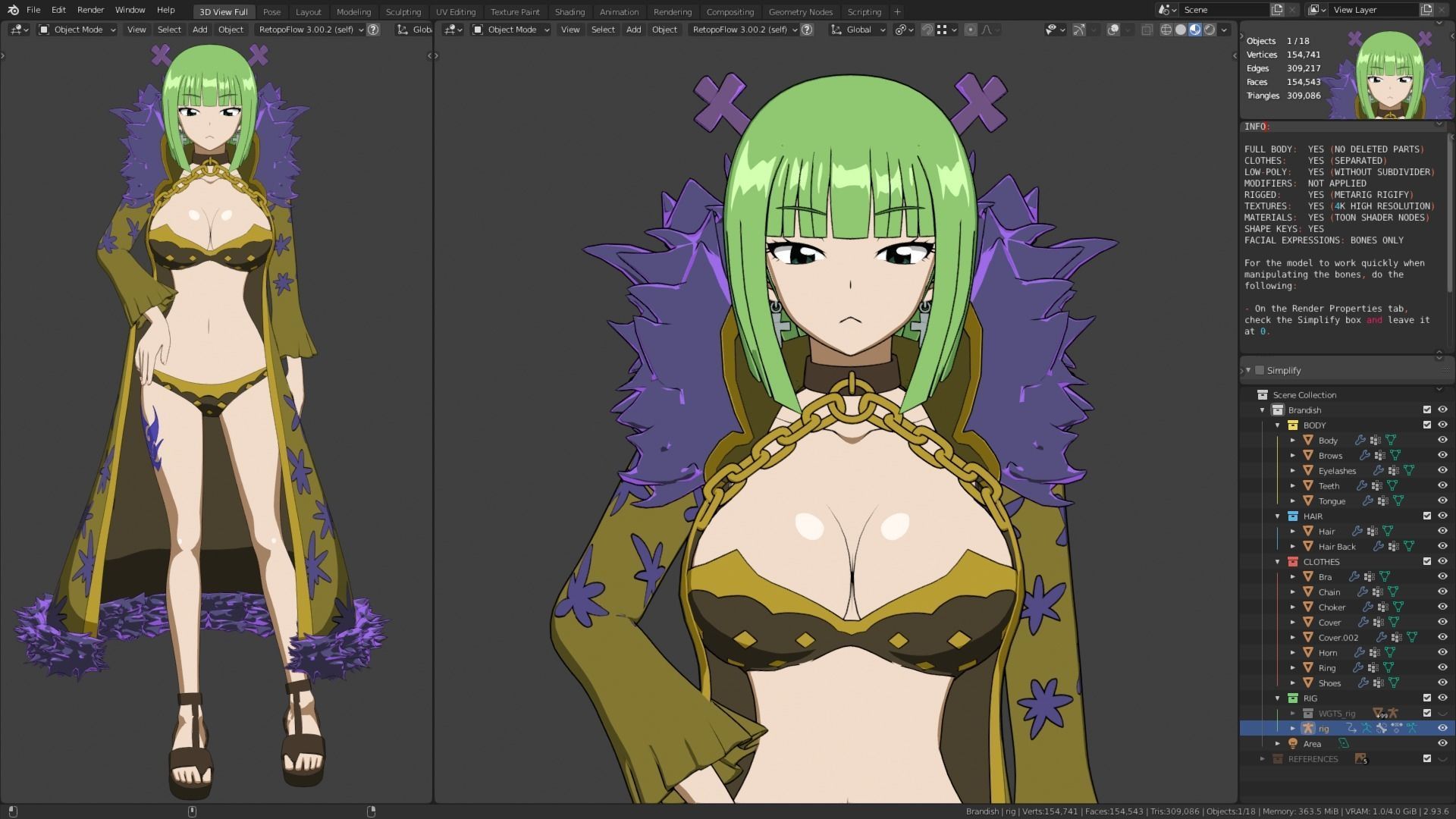Click add workspace plus icon
The width and height of the screenshot is (1456, 819).
coord(897,11)
